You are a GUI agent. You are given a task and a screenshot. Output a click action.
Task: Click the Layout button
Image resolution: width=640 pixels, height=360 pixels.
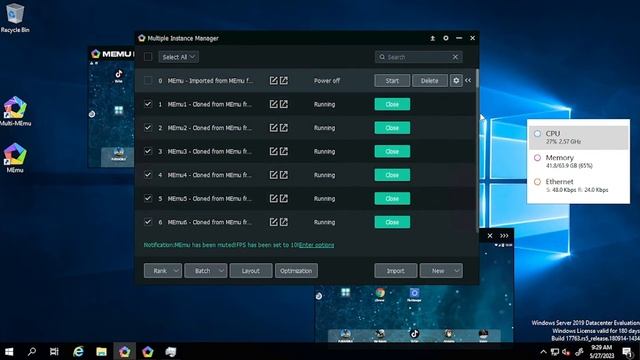pyautogui.click(x=251, y=271)
